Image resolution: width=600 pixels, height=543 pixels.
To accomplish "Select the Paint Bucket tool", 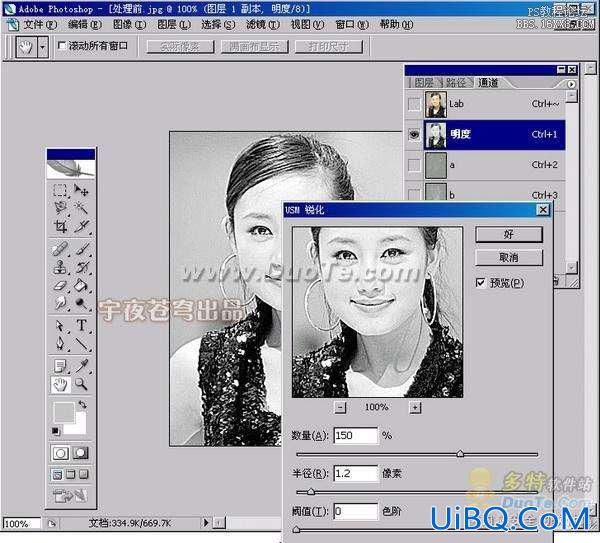I will (x=81, y=285).
